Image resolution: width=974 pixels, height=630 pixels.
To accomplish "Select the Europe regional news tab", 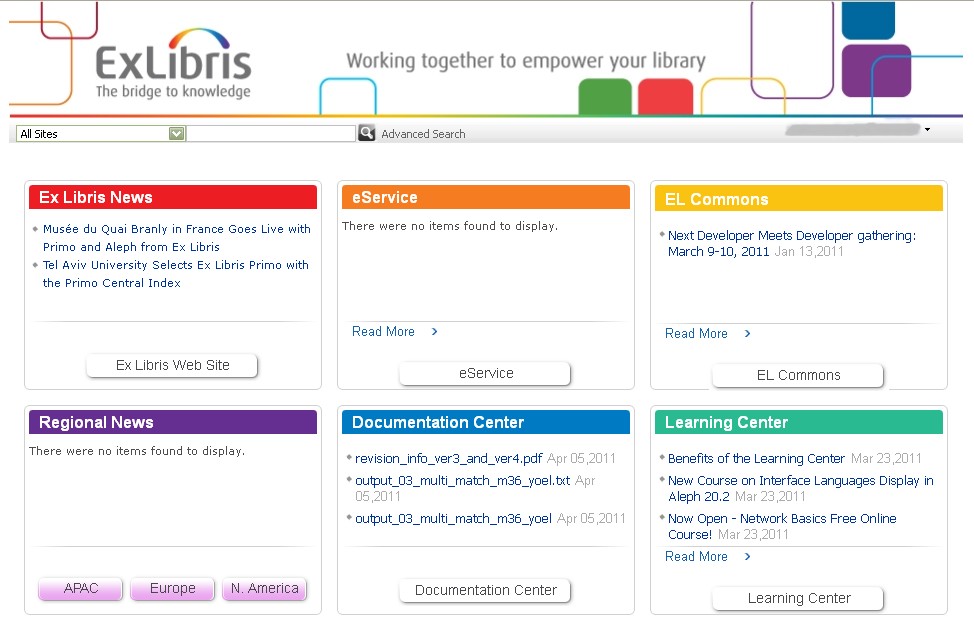I will tap(172, 589).
